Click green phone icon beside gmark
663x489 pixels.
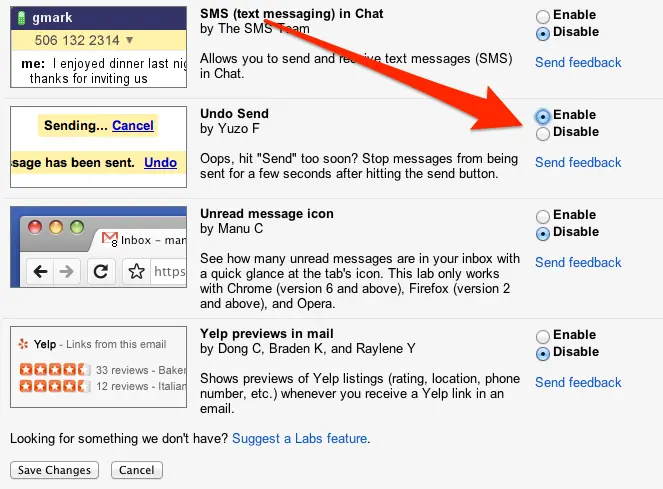[x=21, y=18]
